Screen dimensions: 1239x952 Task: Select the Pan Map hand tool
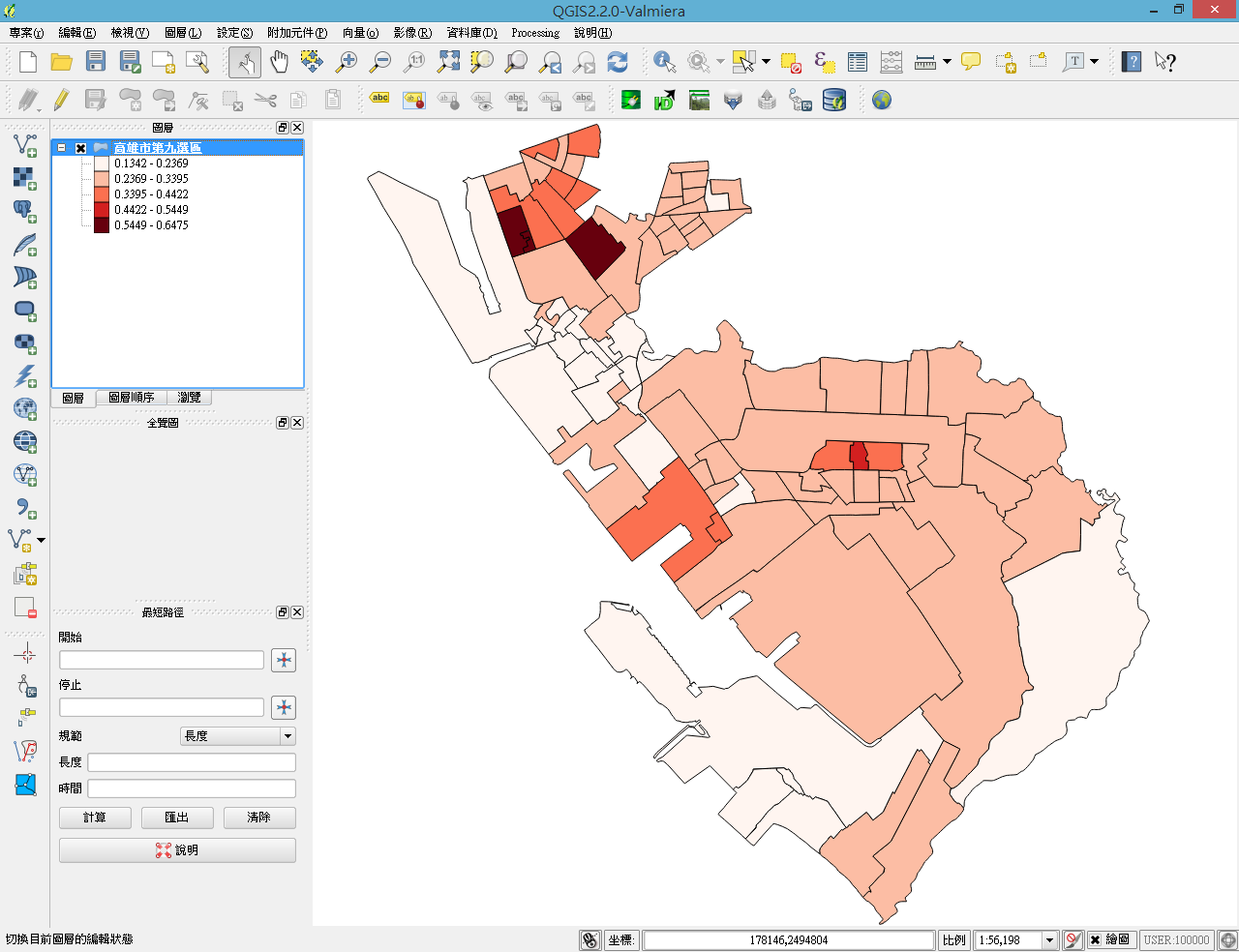279,62
